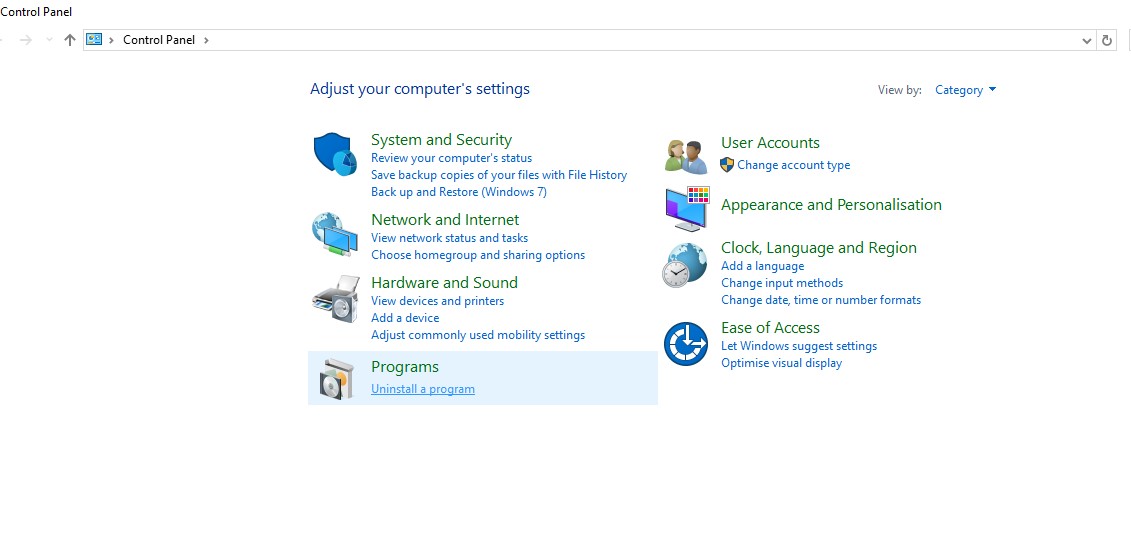Let Windows suggest settings

799,346
